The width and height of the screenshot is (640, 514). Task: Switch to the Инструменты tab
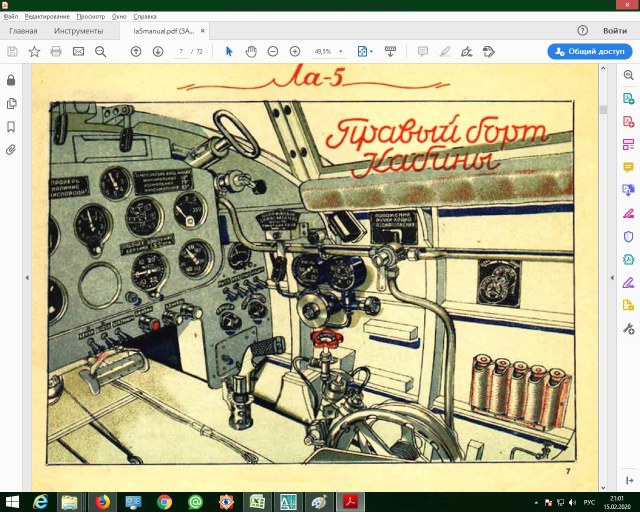point(78,31)
